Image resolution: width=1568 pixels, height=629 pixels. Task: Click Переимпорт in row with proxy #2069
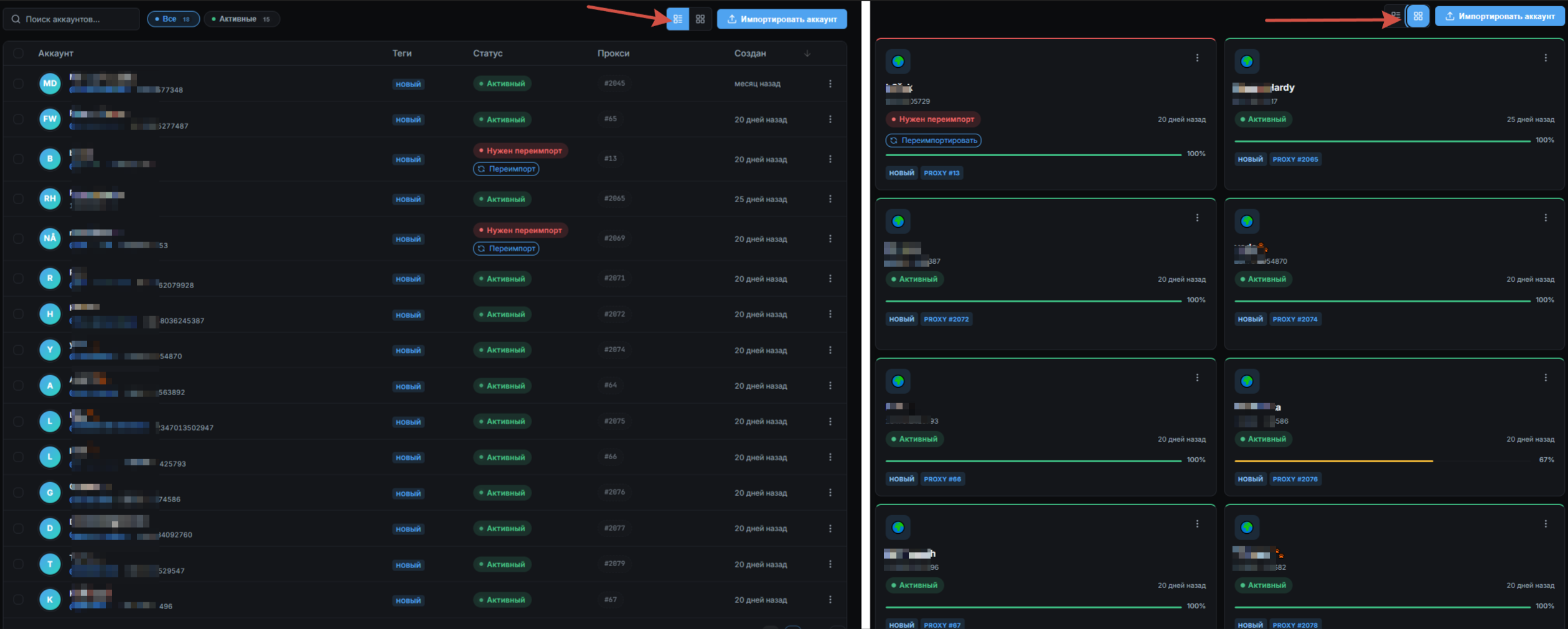coord(506,248)
